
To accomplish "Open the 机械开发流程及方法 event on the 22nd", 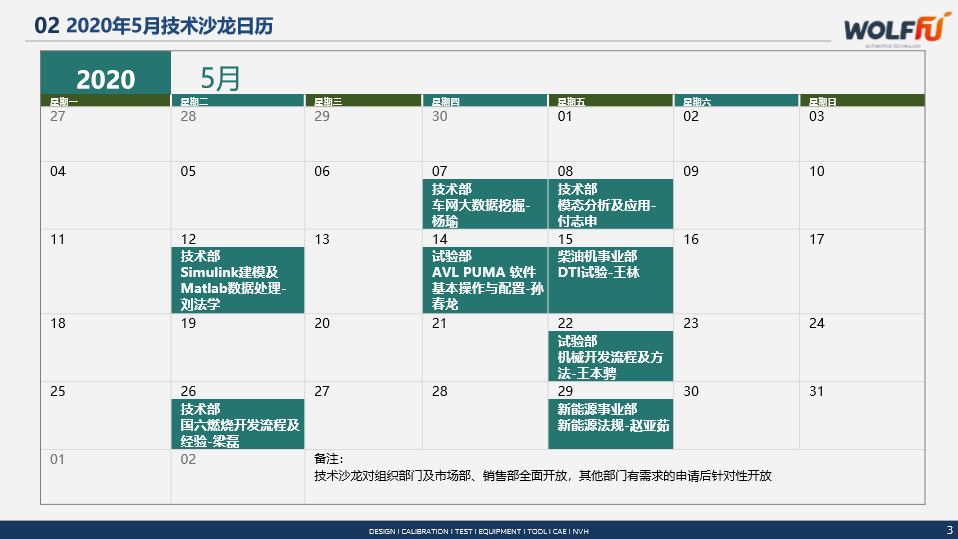I will pos(610,357).
